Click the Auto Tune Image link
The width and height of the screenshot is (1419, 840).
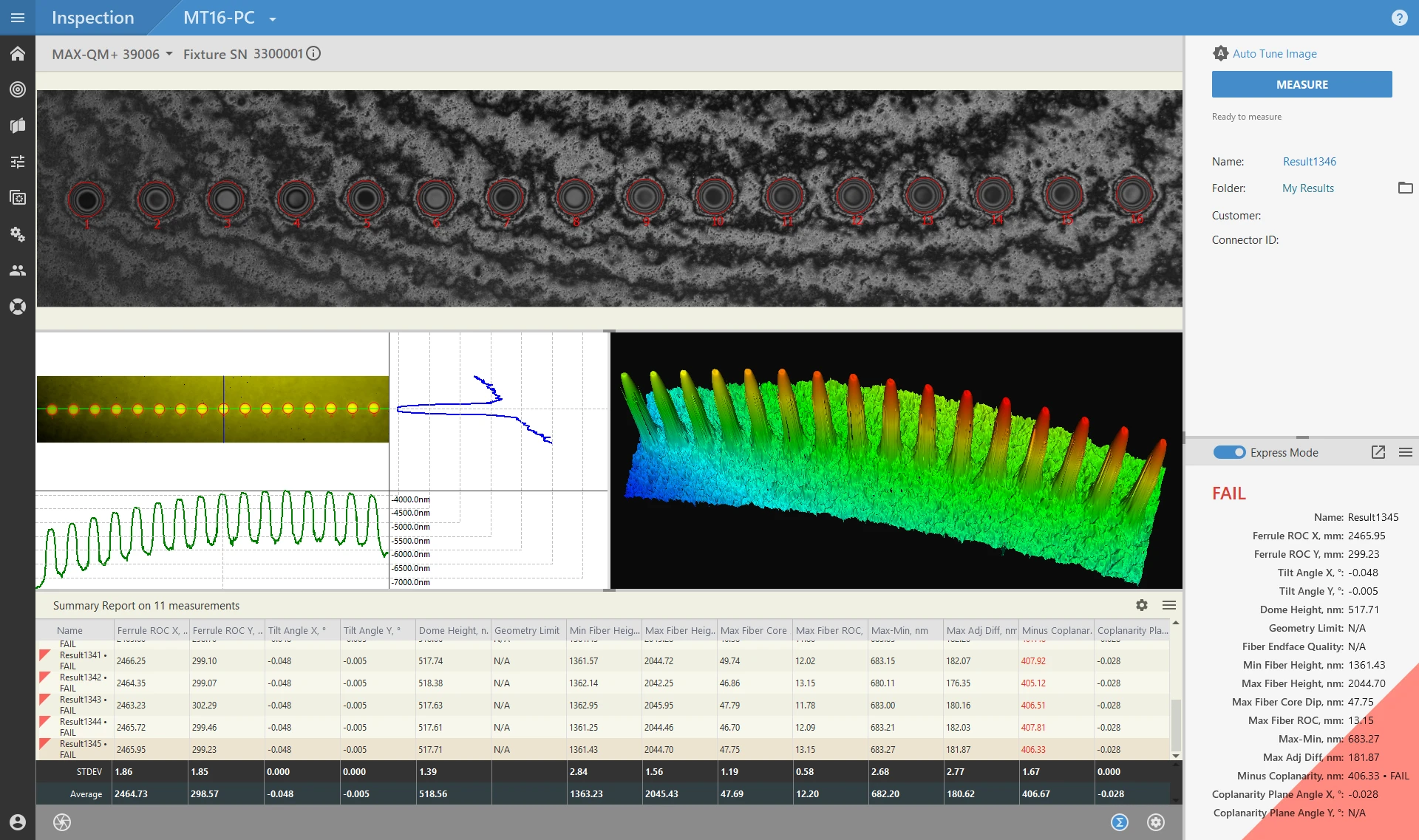[x=1274, y=54]
